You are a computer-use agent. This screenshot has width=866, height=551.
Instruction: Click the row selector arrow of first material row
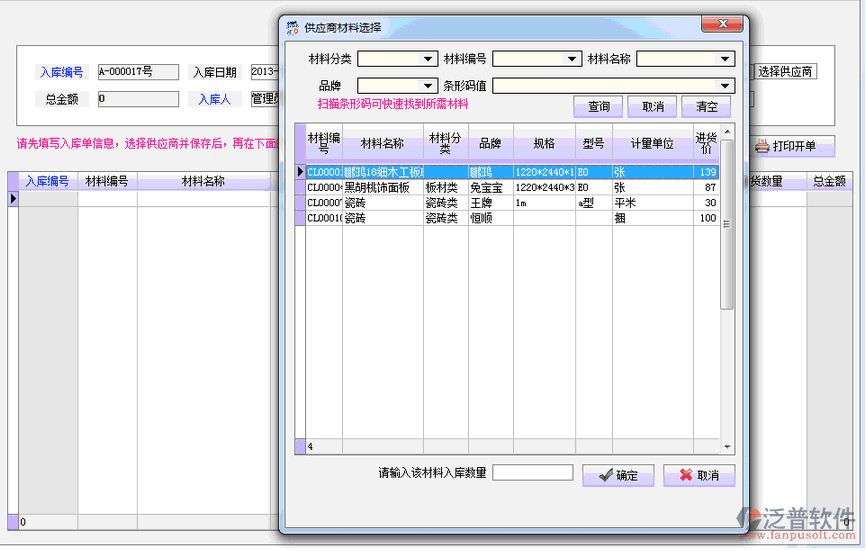[300, 172]
